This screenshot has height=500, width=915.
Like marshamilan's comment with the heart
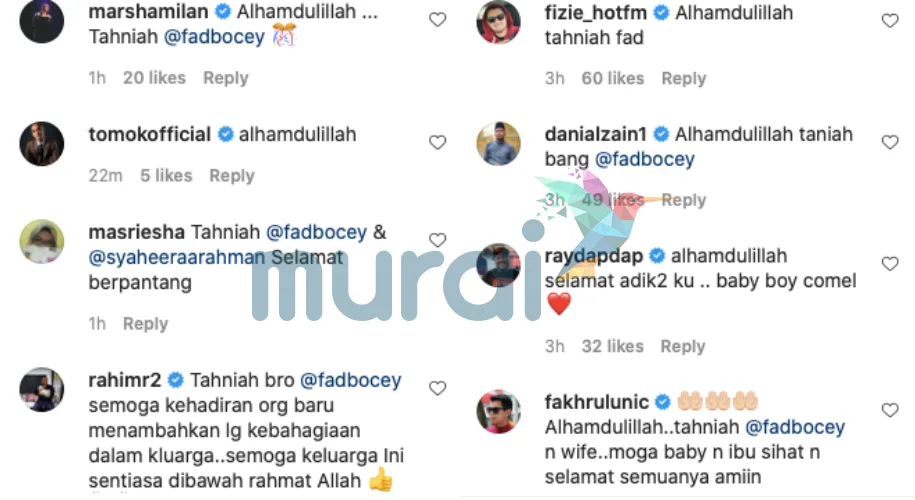coord(438,20)
